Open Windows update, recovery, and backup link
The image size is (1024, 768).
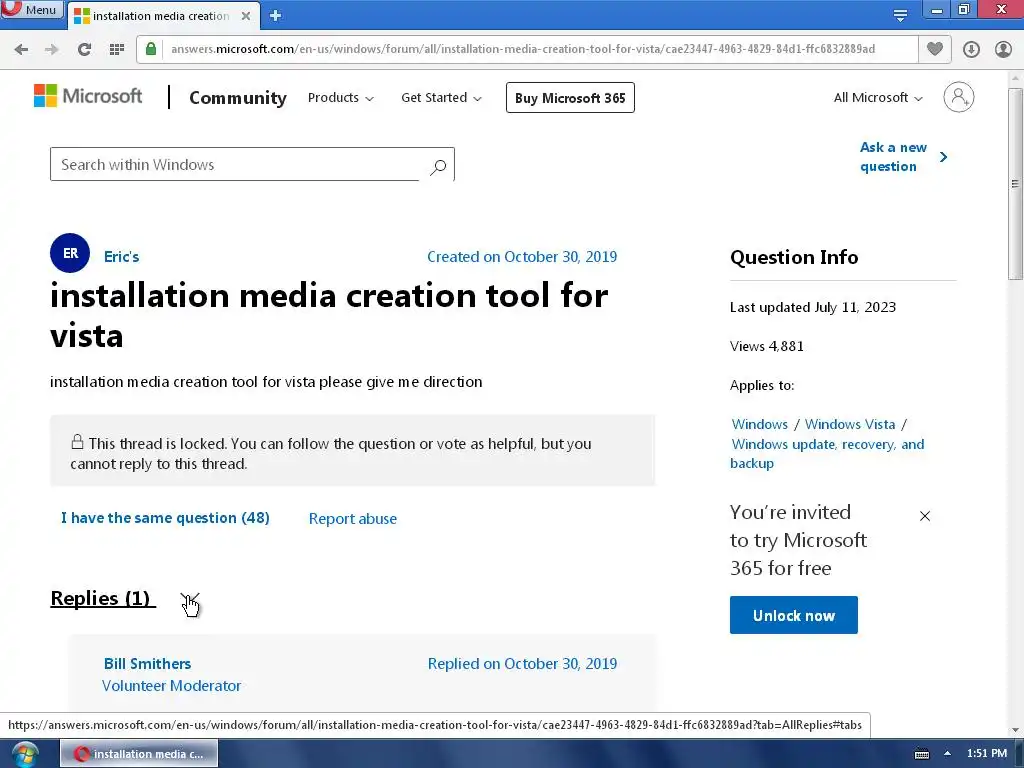[x=827, y=453]
